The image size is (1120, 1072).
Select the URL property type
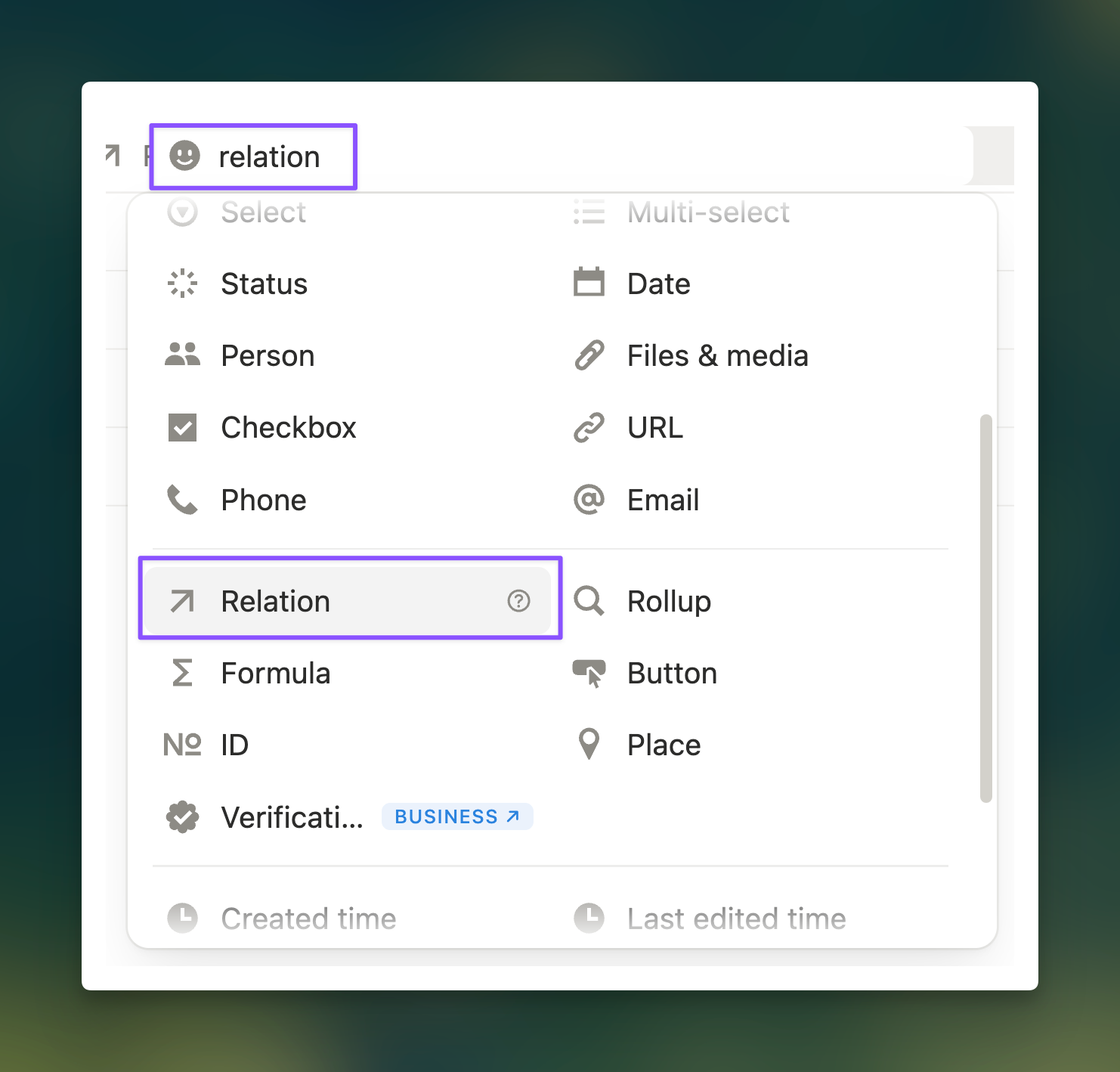pyautogui.click(x=654, y=428)
